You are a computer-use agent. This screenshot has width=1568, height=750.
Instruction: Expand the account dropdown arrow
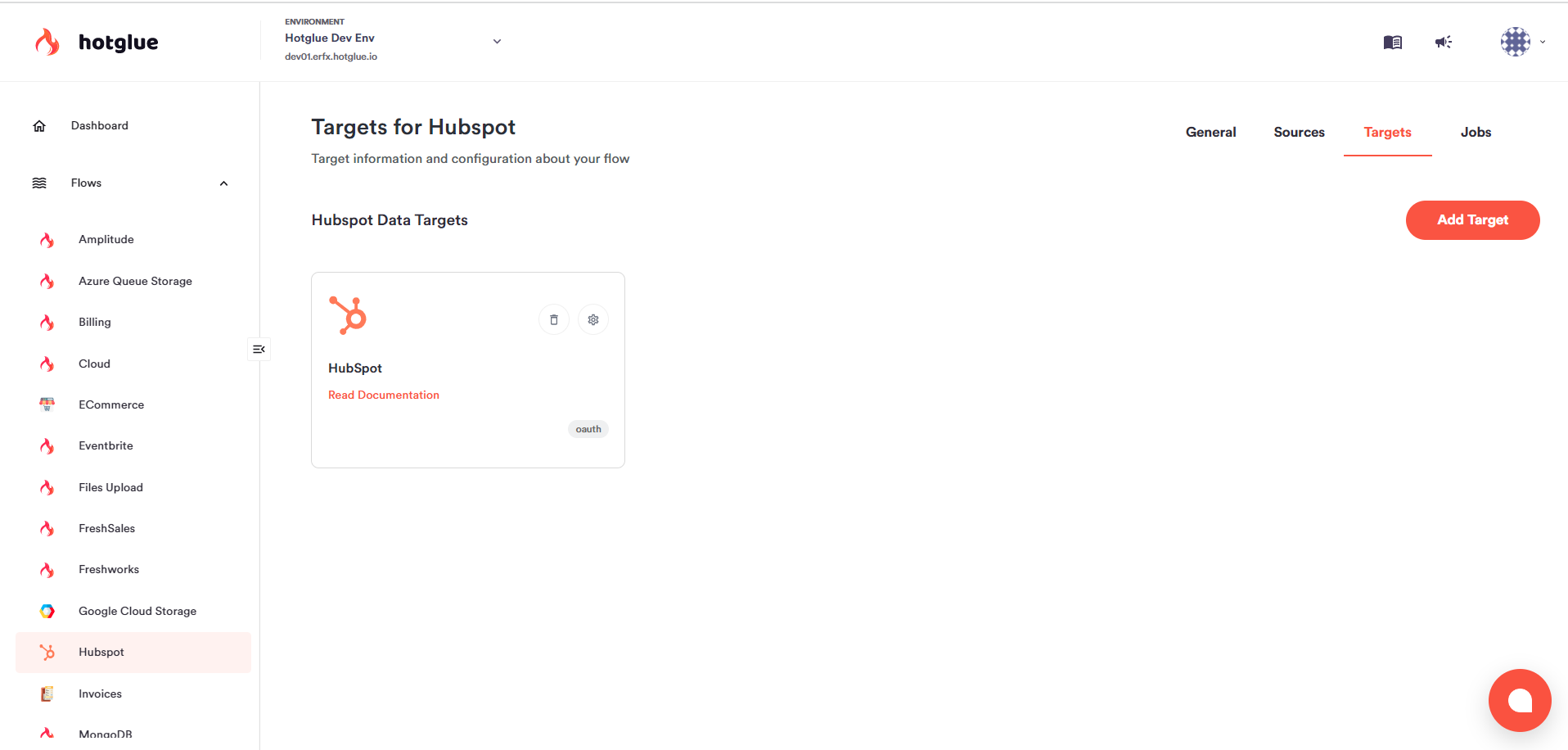coord(1543,42)
